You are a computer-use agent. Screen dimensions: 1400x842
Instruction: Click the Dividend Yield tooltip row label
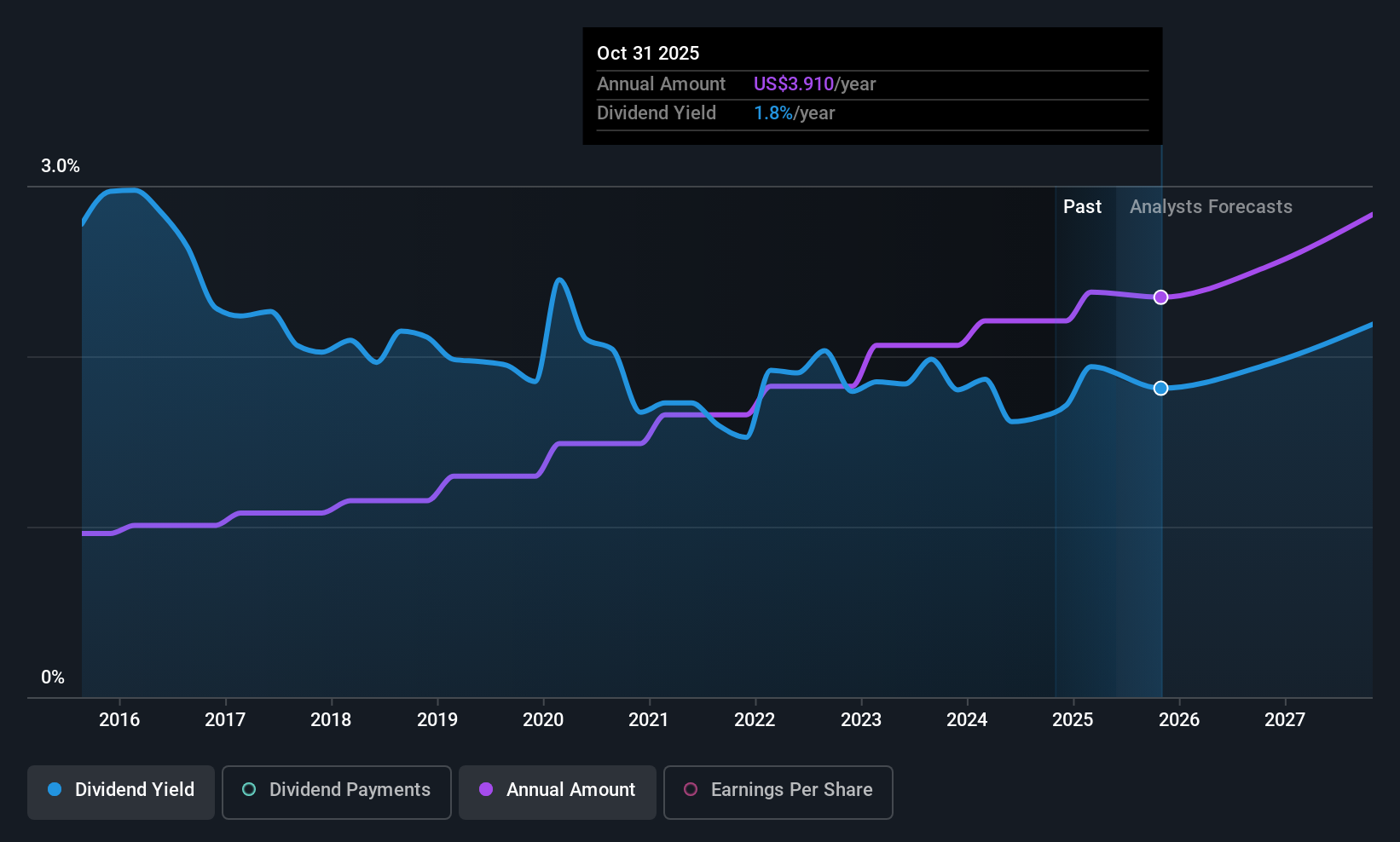657,113
